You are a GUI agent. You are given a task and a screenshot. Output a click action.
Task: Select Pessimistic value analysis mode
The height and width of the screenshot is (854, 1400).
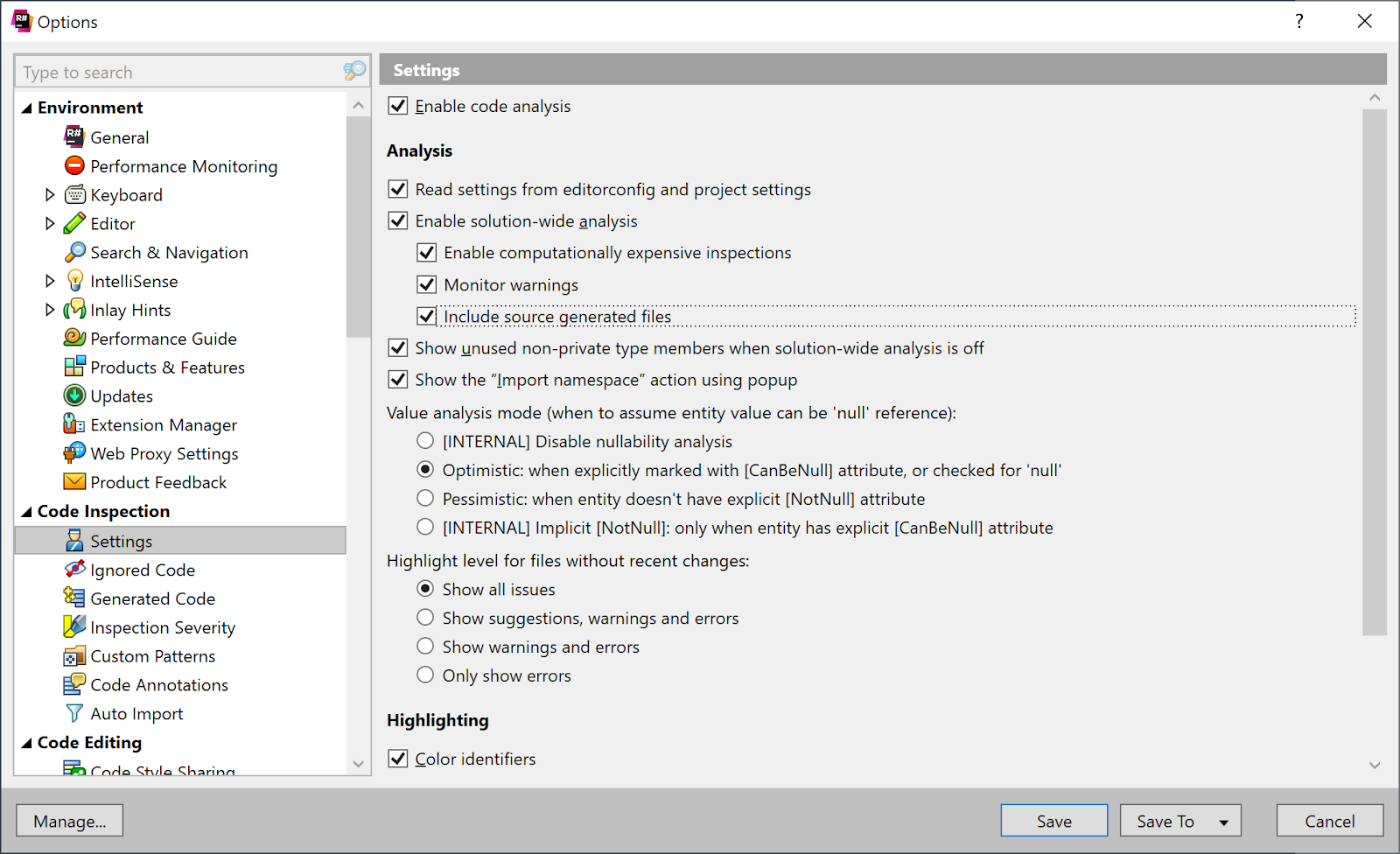coord(425,499)
